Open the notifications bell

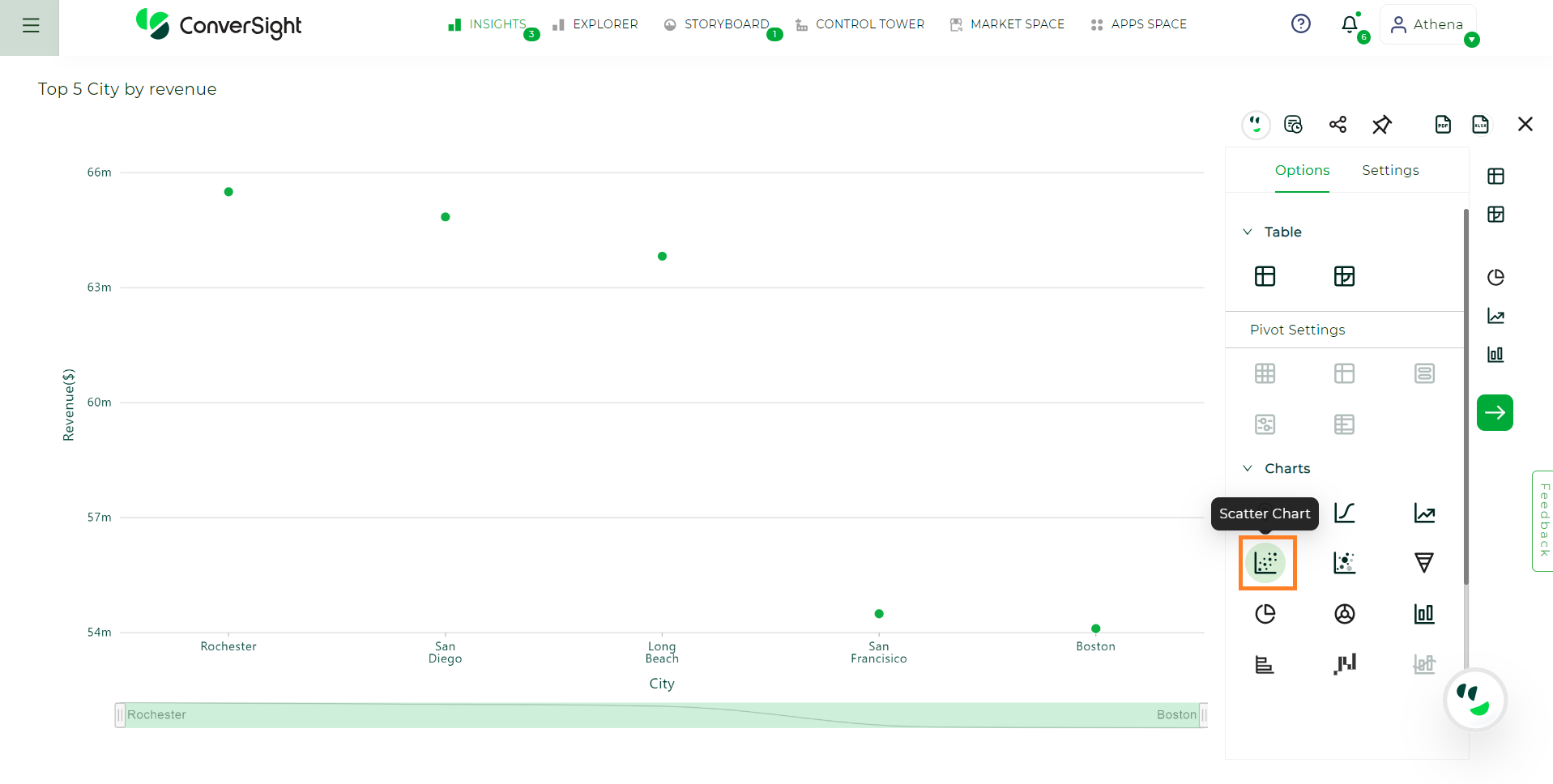pos(1350,25)
